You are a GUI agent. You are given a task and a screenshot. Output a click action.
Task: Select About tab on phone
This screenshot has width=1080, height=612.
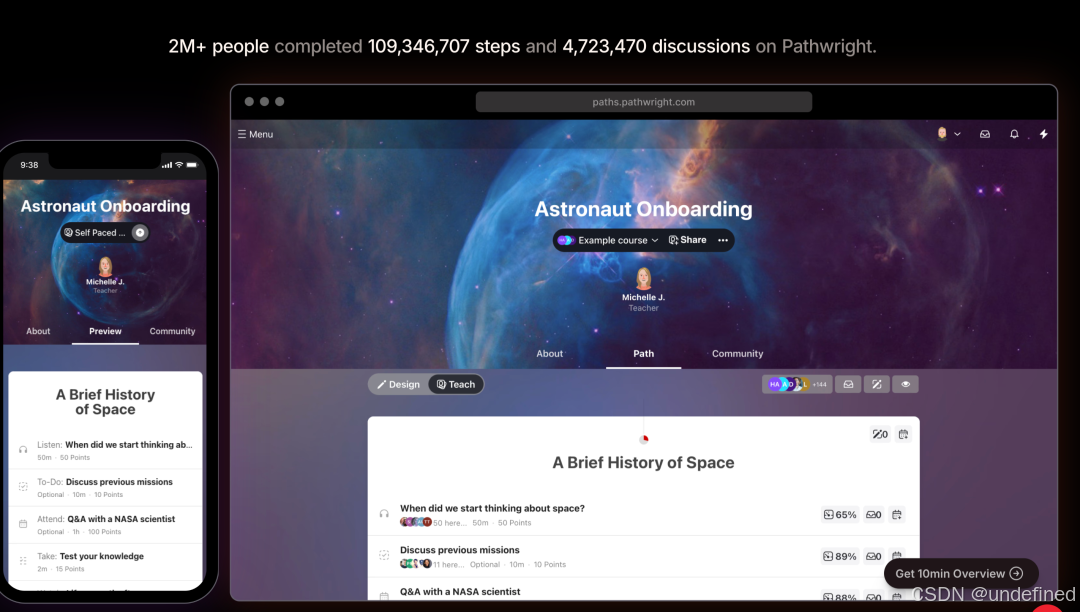tap(38, 331)
